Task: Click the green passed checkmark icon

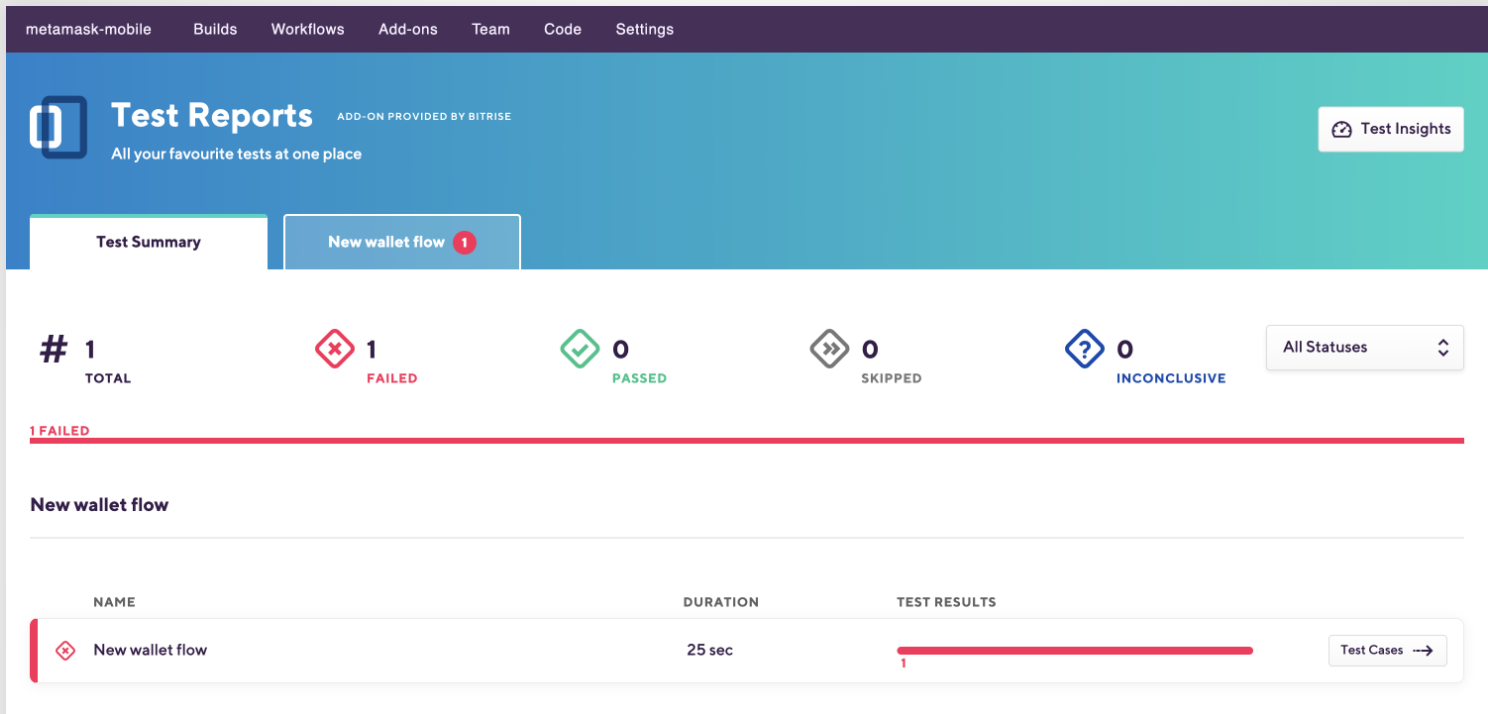Action: coord(580,350)
